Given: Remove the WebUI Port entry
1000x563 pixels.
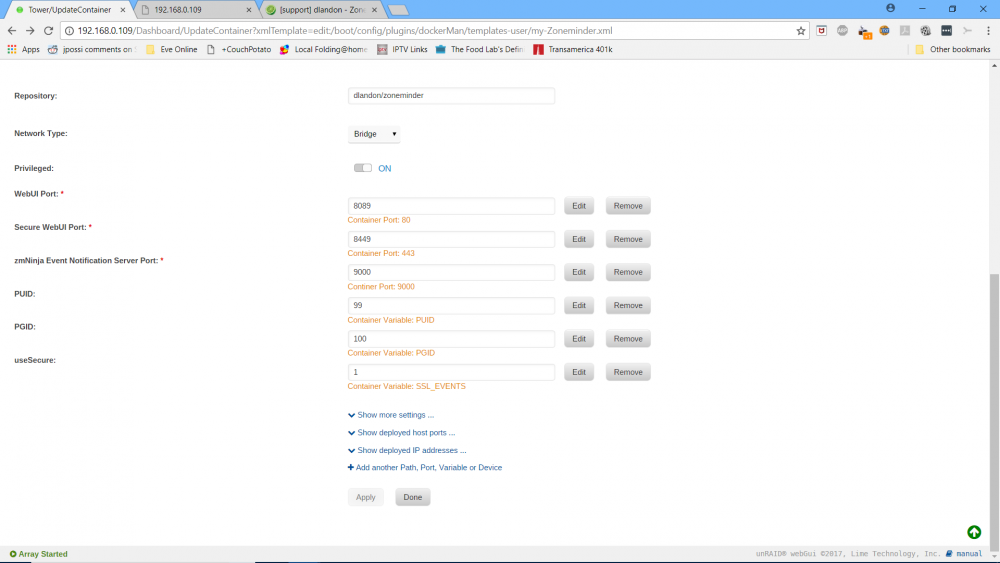Looking at the screenshot, I should pos(628,206).
